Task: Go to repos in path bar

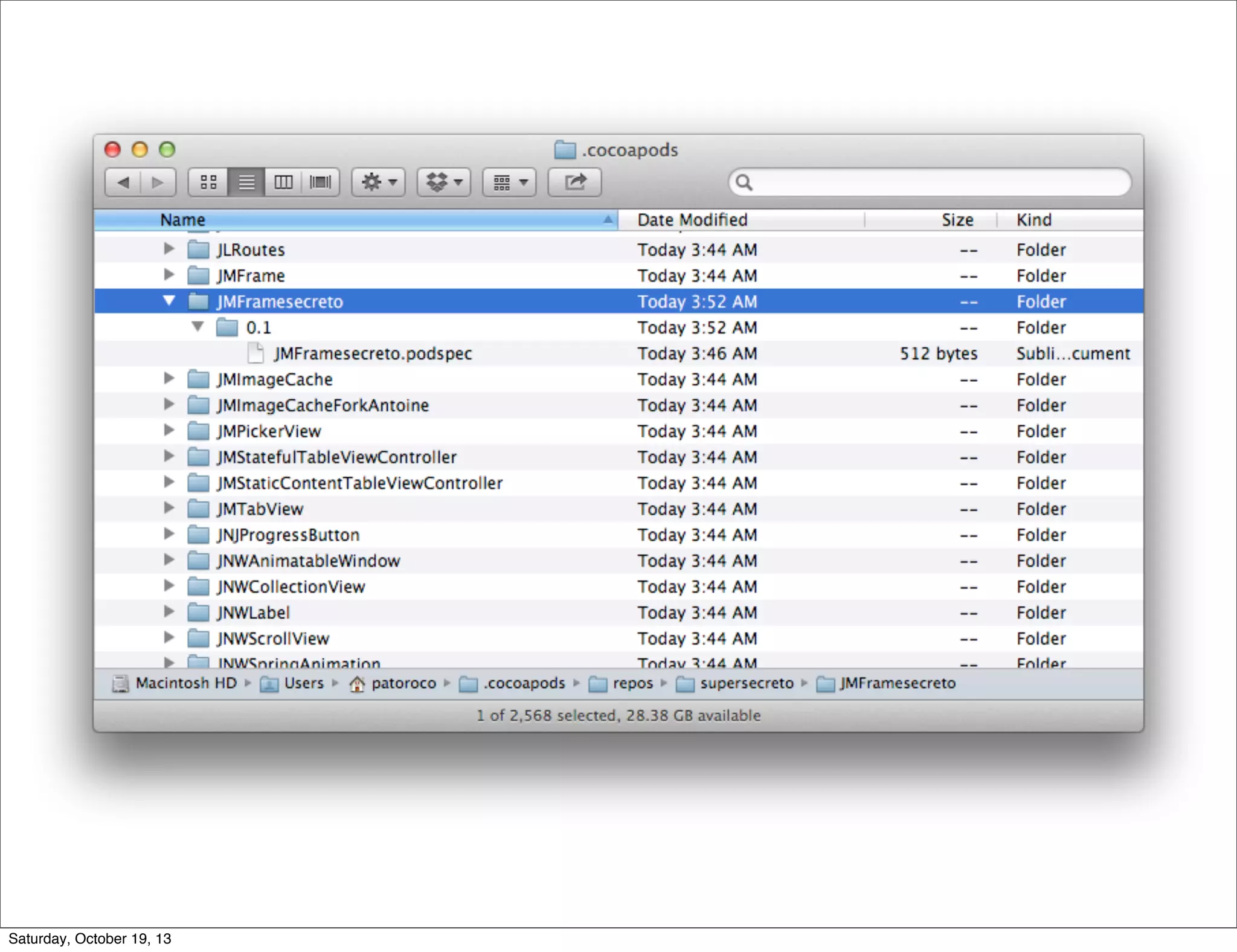Action: [632, 683]
